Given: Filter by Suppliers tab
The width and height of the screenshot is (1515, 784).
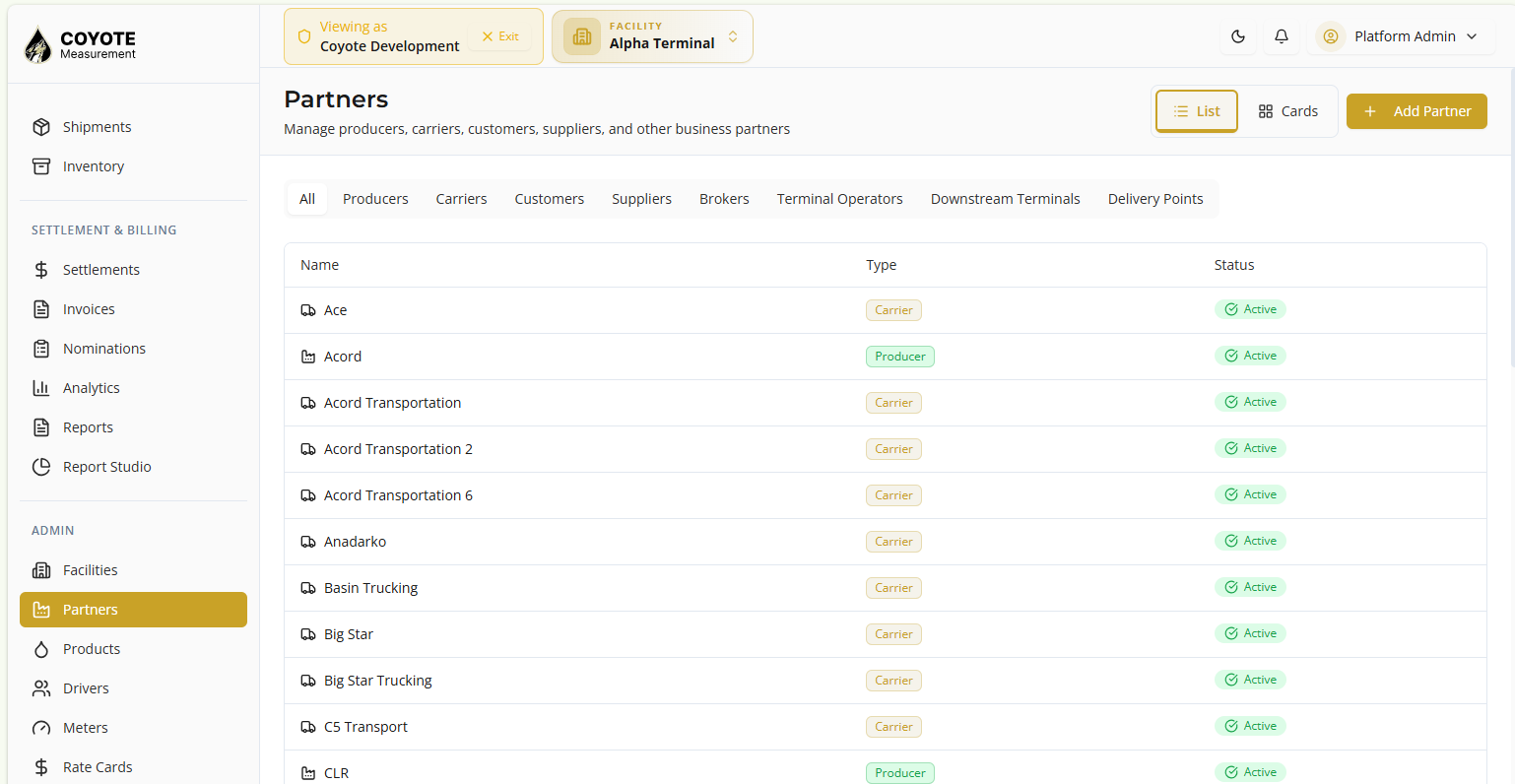Looking at the screenshot, I should tap(641, 199).
